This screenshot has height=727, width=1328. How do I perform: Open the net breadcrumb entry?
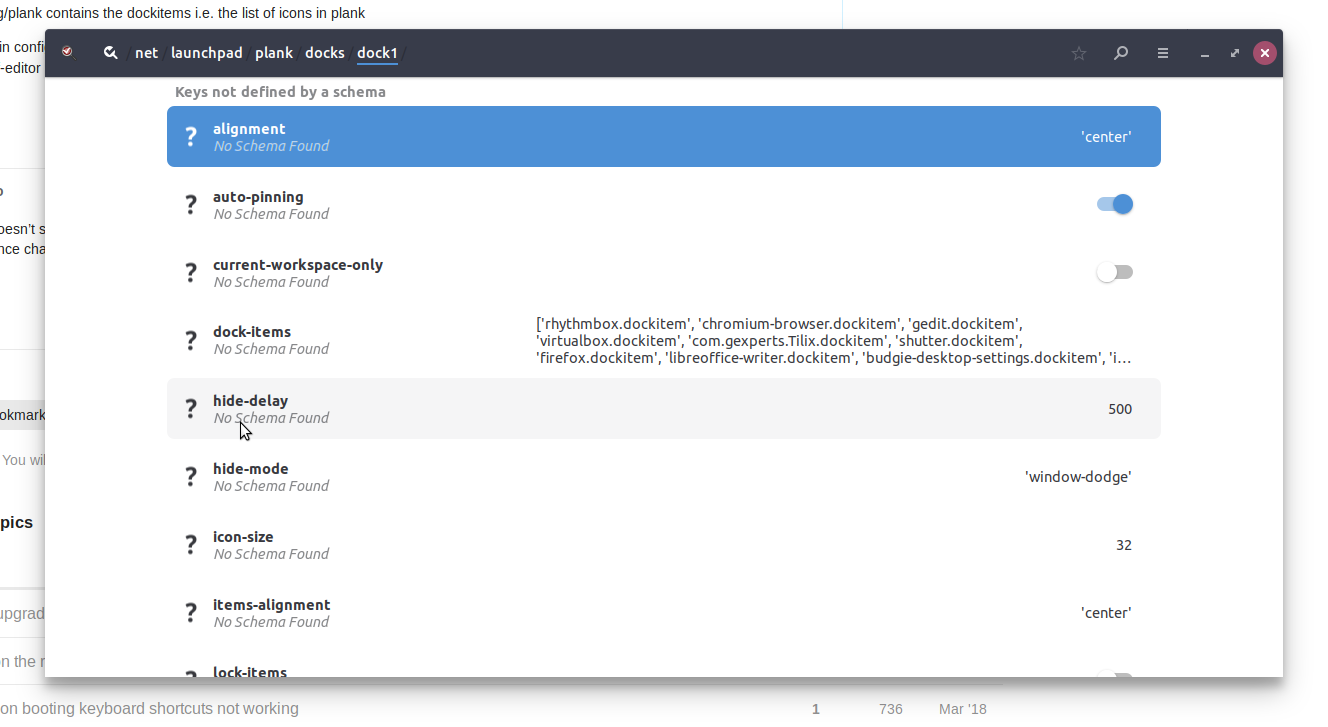[x=146, y=53]
